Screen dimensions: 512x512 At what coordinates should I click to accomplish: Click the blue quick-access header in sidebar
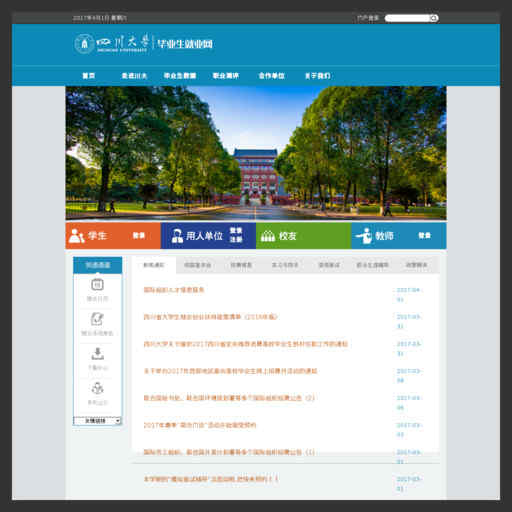click(98, 265)
